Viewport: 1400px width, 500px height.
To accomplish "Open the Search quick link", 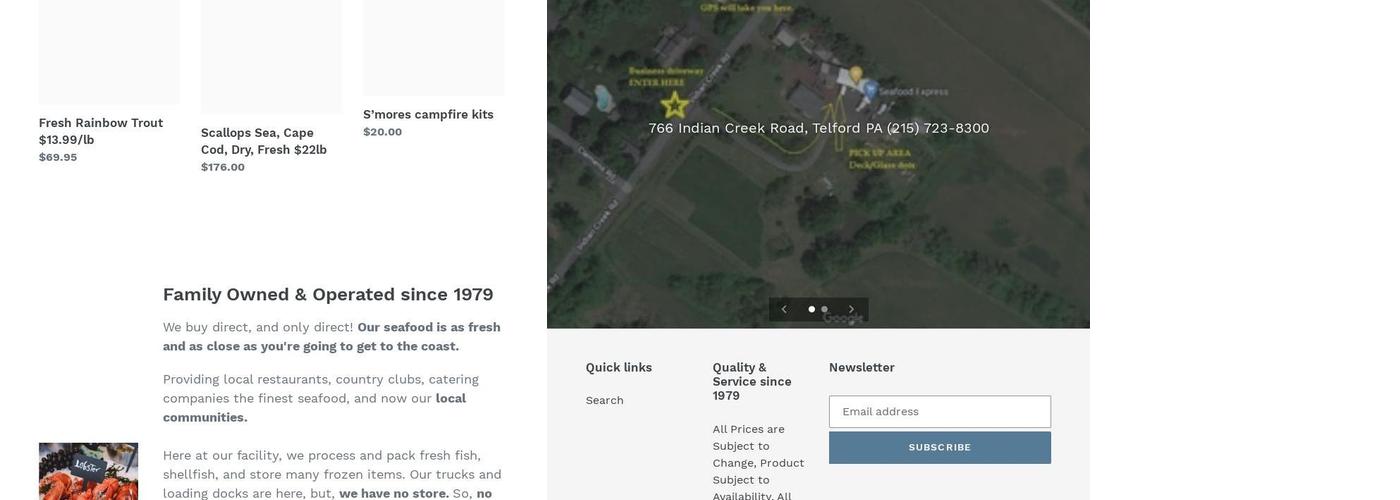I will pyautogui.click(x=605, y=401).
